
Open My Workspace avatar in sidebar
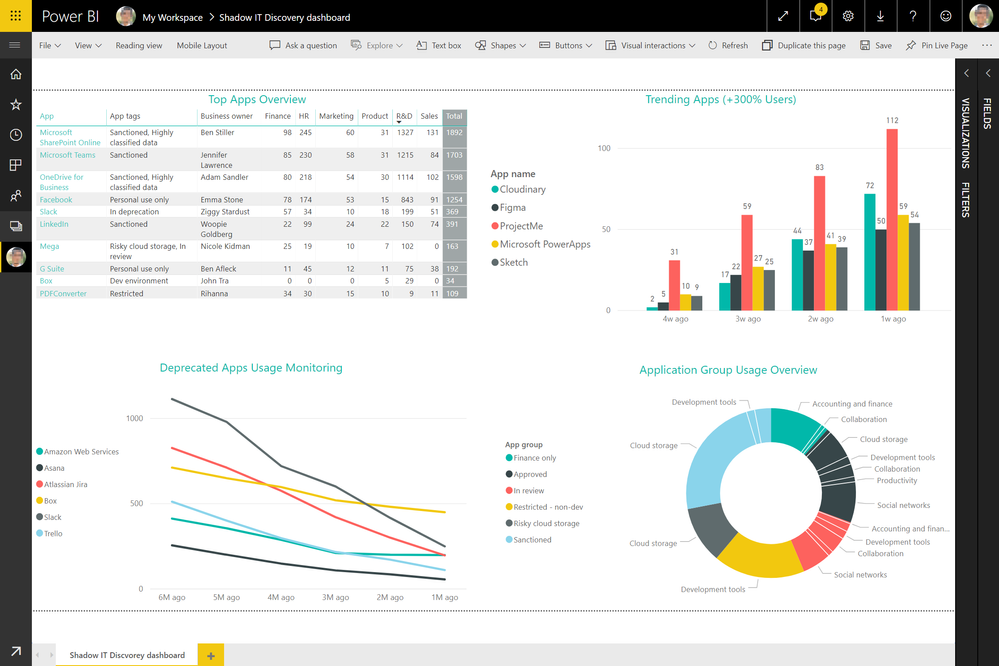tap(16, 257)
